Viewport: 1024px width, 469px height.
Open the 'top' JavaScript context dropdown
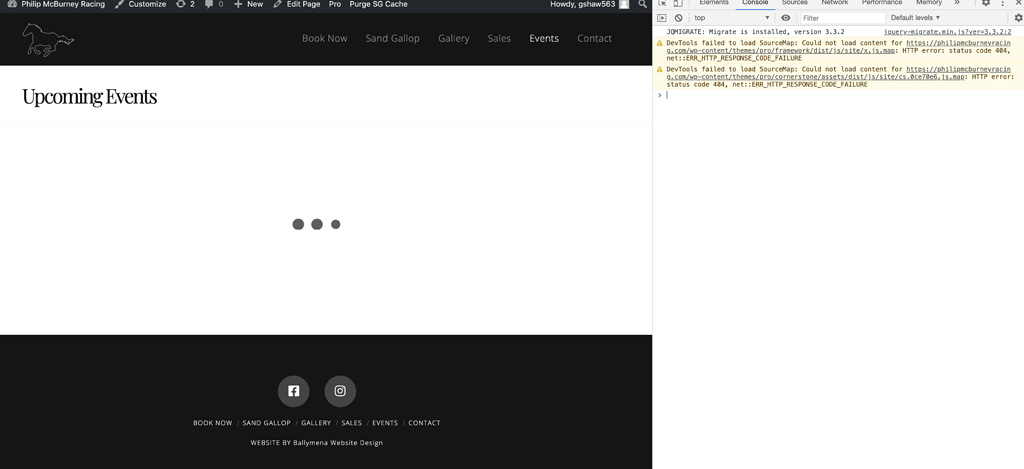[732, 18]
